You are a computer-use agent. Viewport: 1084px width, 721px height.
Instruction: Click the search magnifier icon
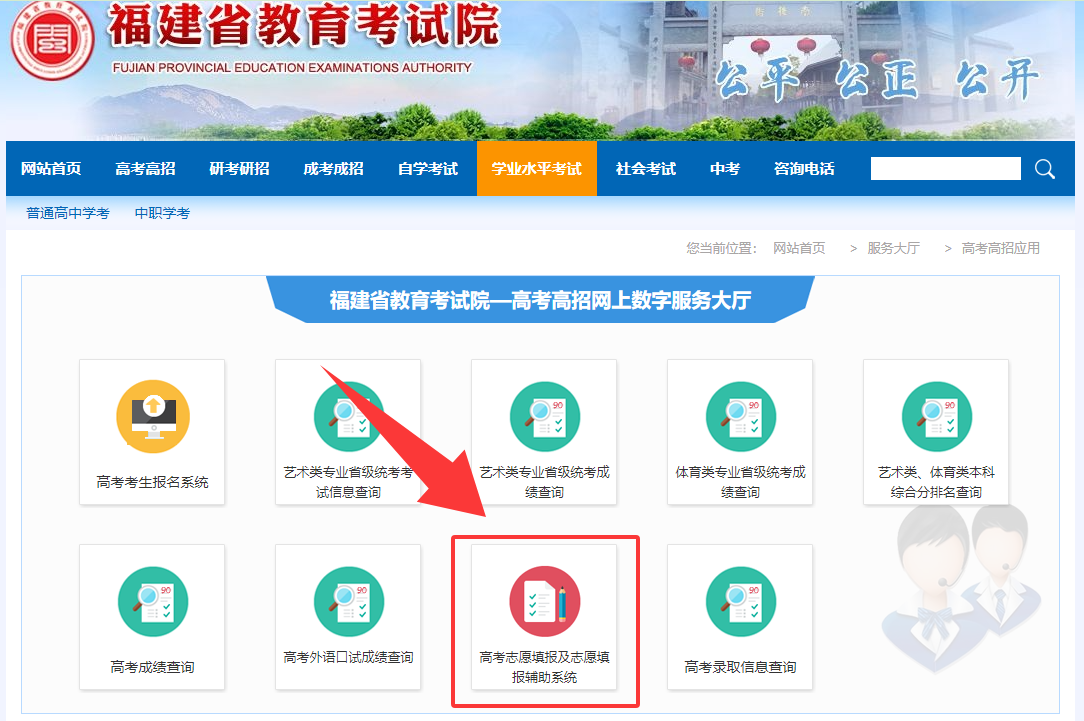point(1045,169)
